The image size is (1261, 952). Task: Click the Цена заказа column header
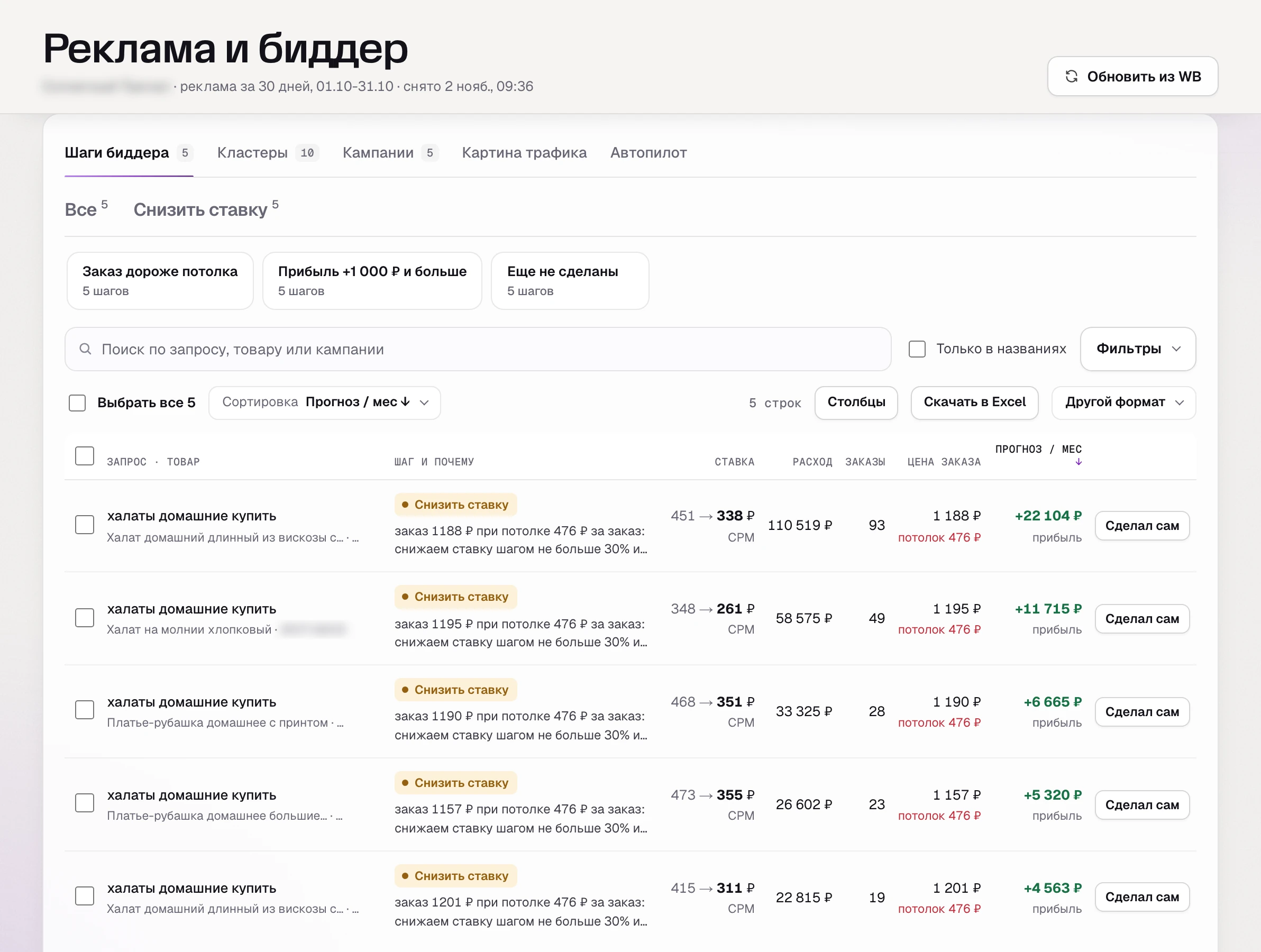pos(944,462)
